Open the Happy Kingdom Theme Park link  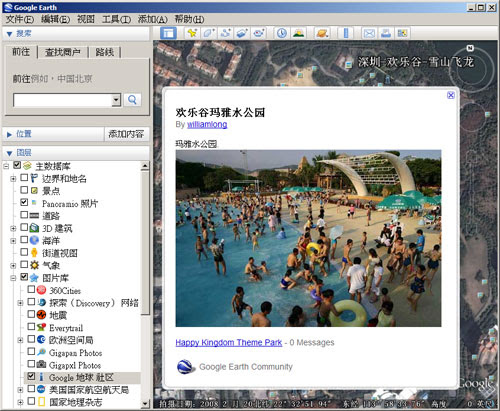229,343
